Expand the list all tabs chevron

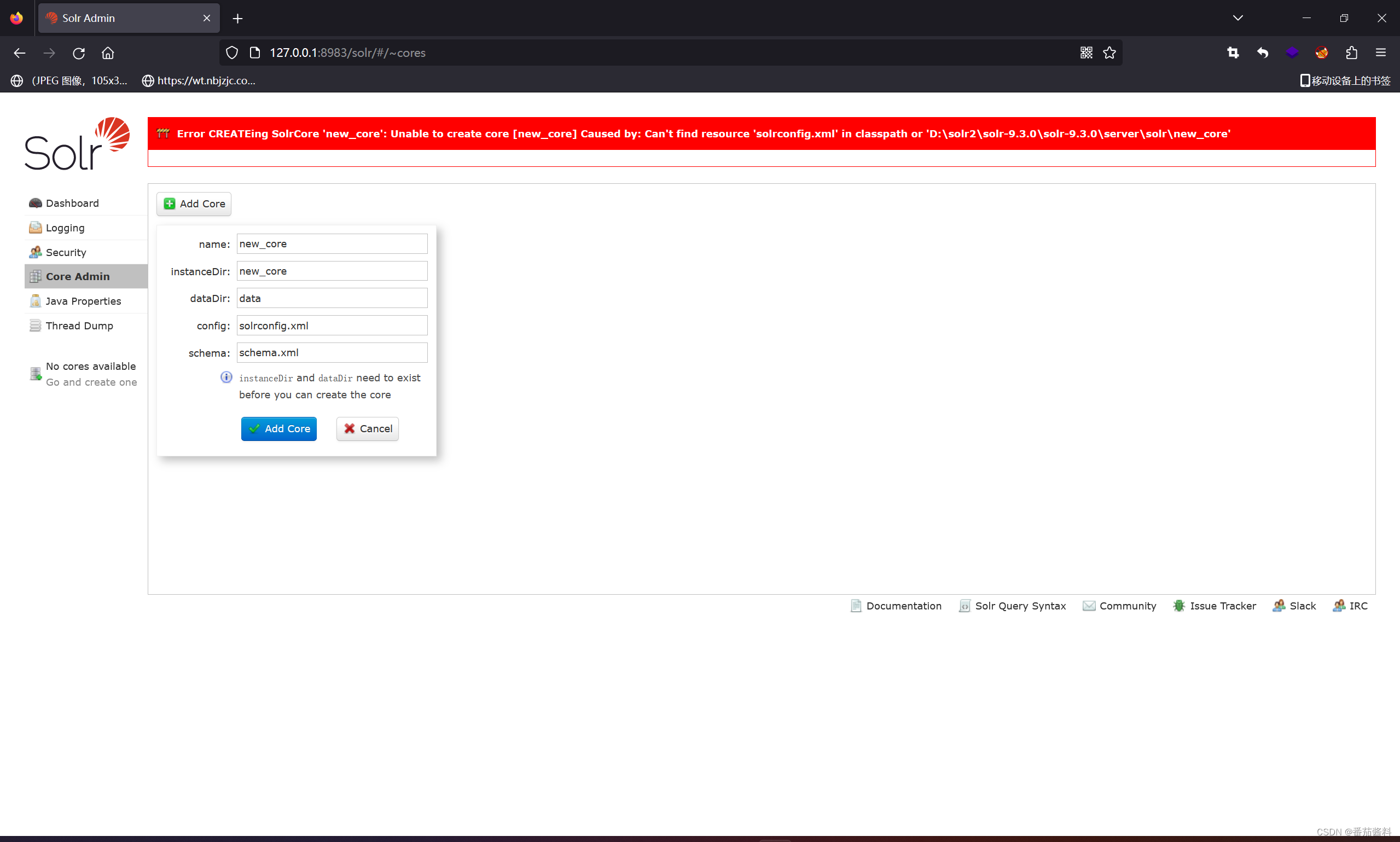coord(1238,18)
